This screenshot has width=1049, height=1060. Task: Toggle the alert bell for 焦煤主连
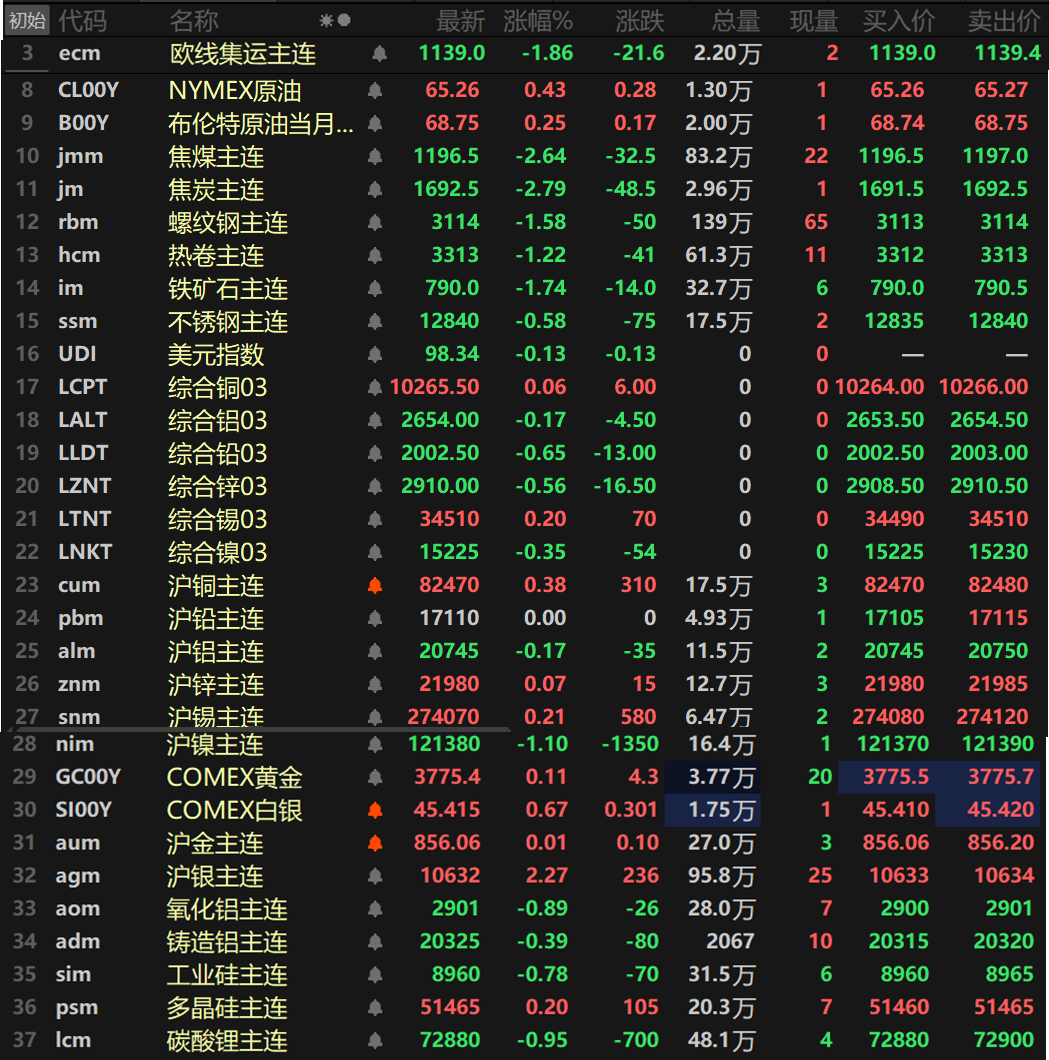(375, 157)
